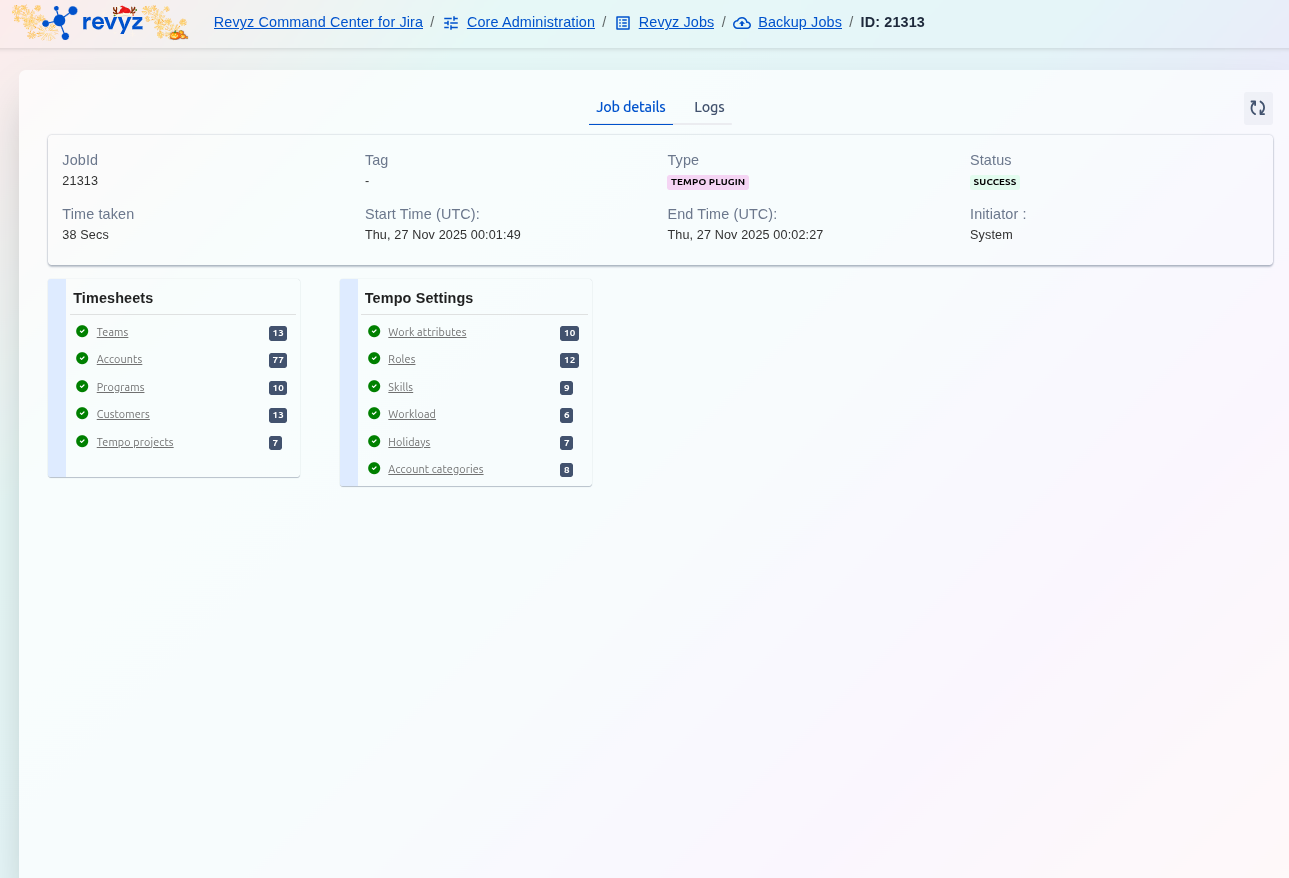Select the Job details tab
Viewport: 1289px width, 878px height.
click(630, 107)
